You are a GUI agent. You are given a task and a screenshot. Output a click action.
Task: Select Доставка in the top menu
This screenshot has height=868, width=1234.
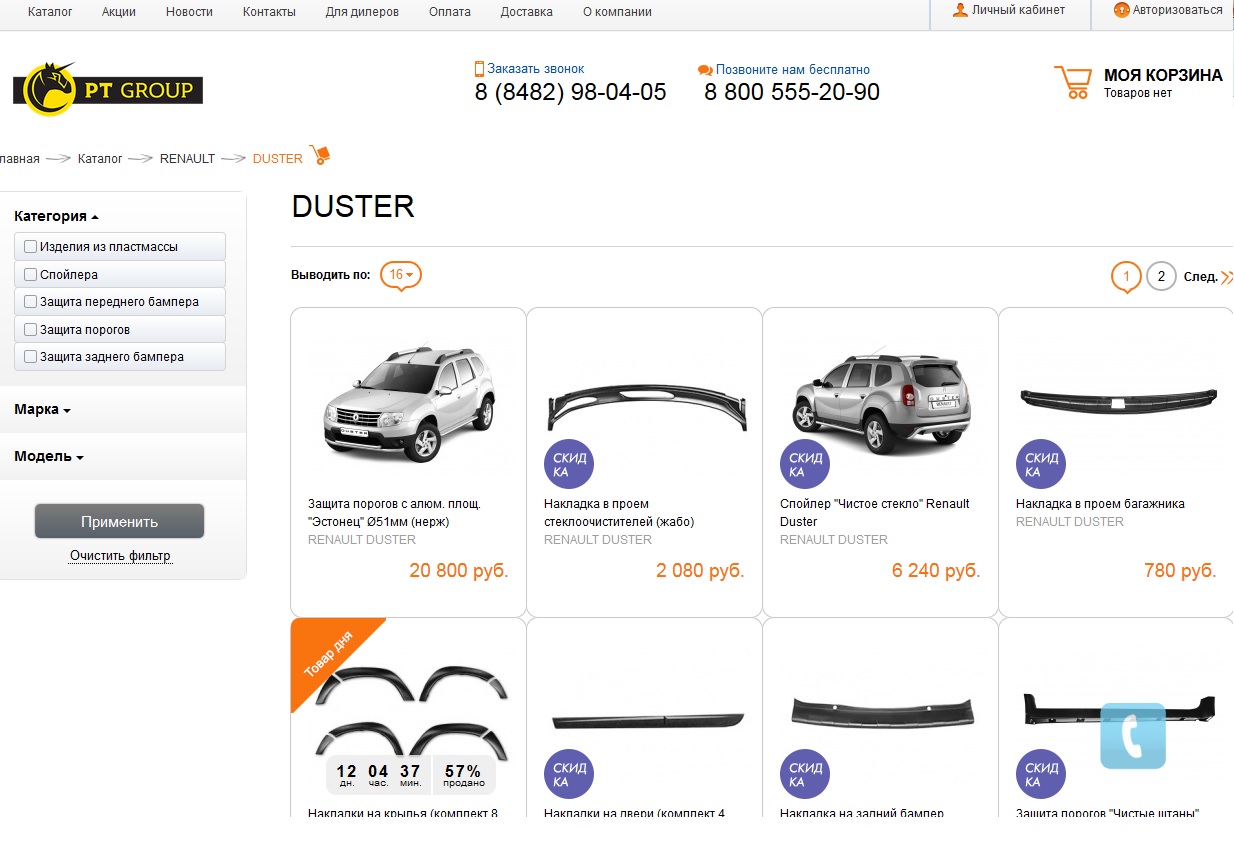click(x=526, y=12)
